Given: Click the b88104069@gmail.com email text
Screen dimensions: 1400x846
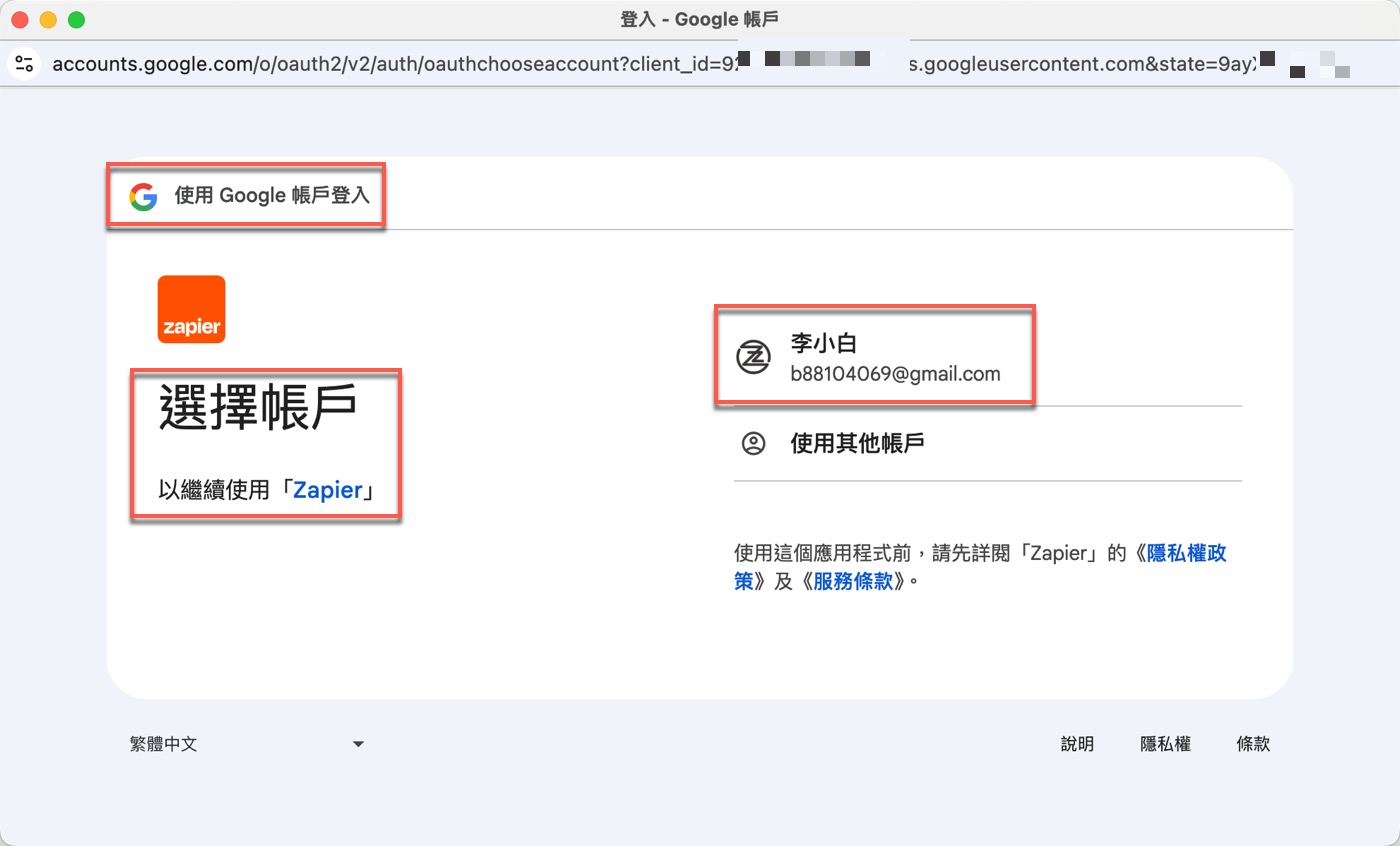Looking at the screenshot, I should coord(895,374).
